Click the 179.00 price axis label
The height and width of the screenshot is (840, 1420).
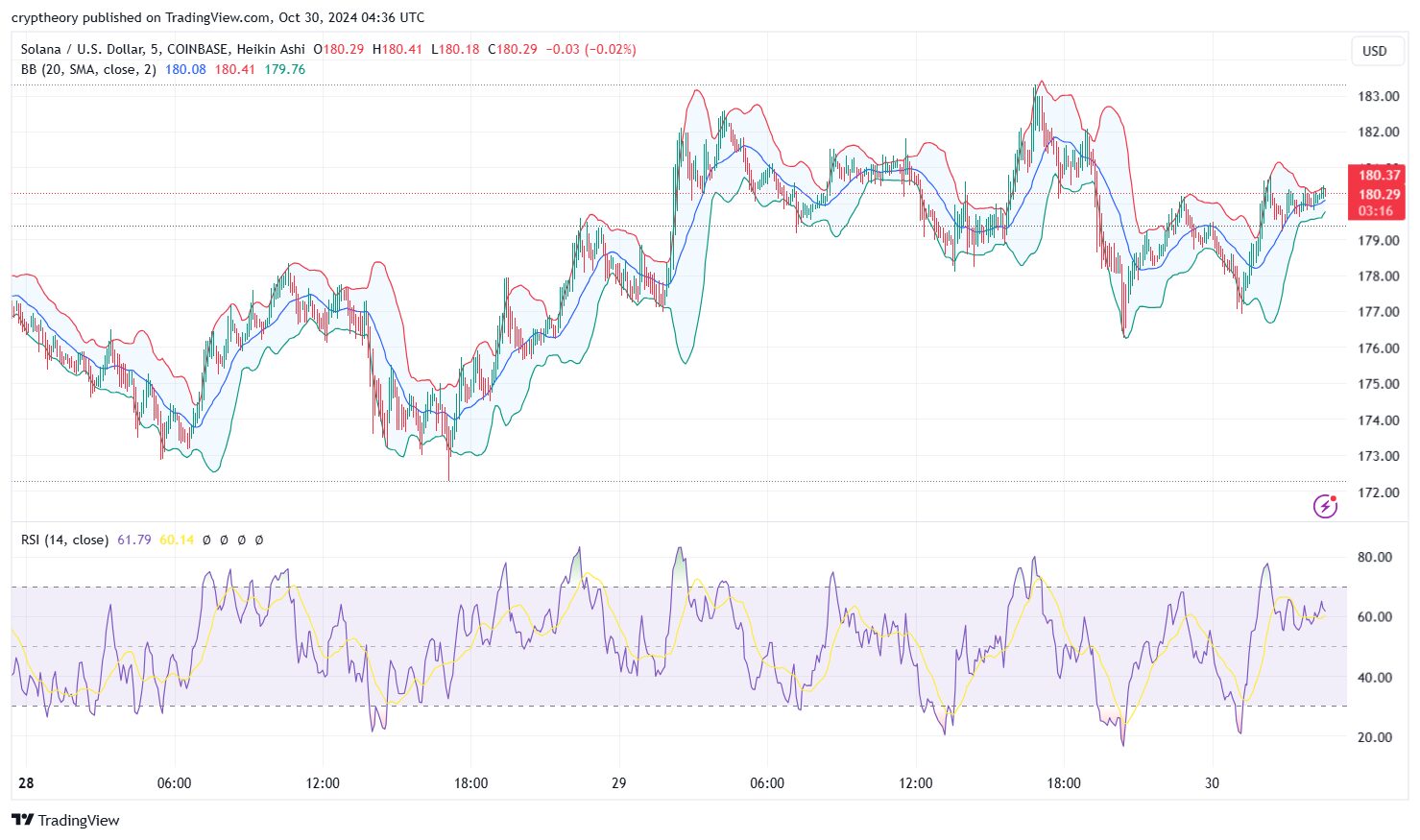tap(1378, 240)
